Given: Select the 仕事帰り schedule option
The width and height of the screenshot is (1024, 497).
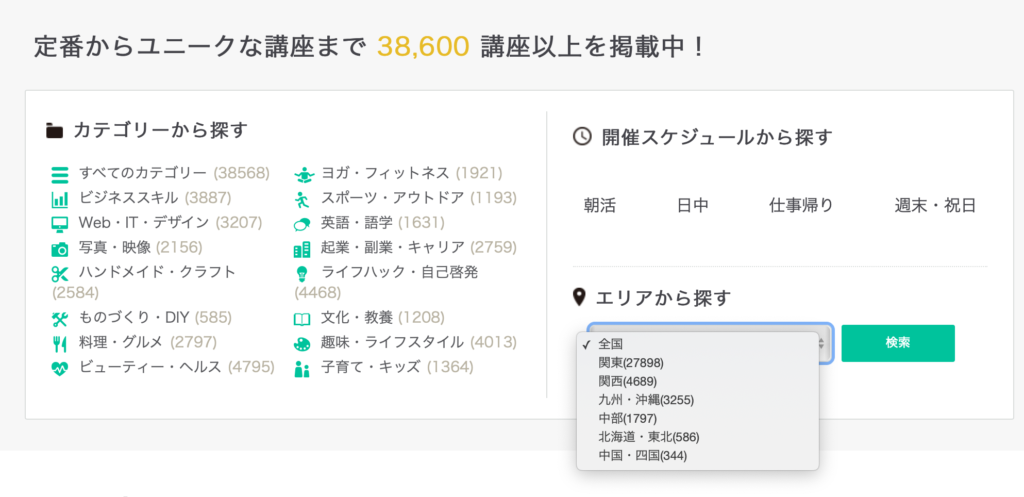Looking at the screenshot, I should point(801,206).
